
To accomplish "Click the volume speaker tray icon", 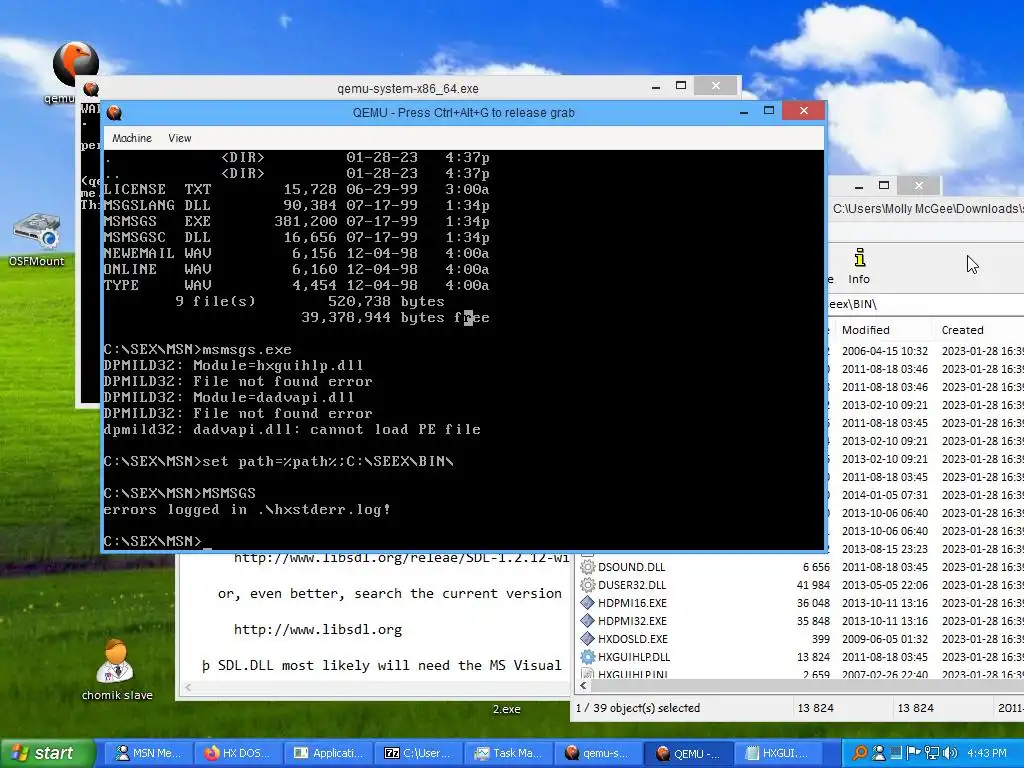I will point(950,753).
